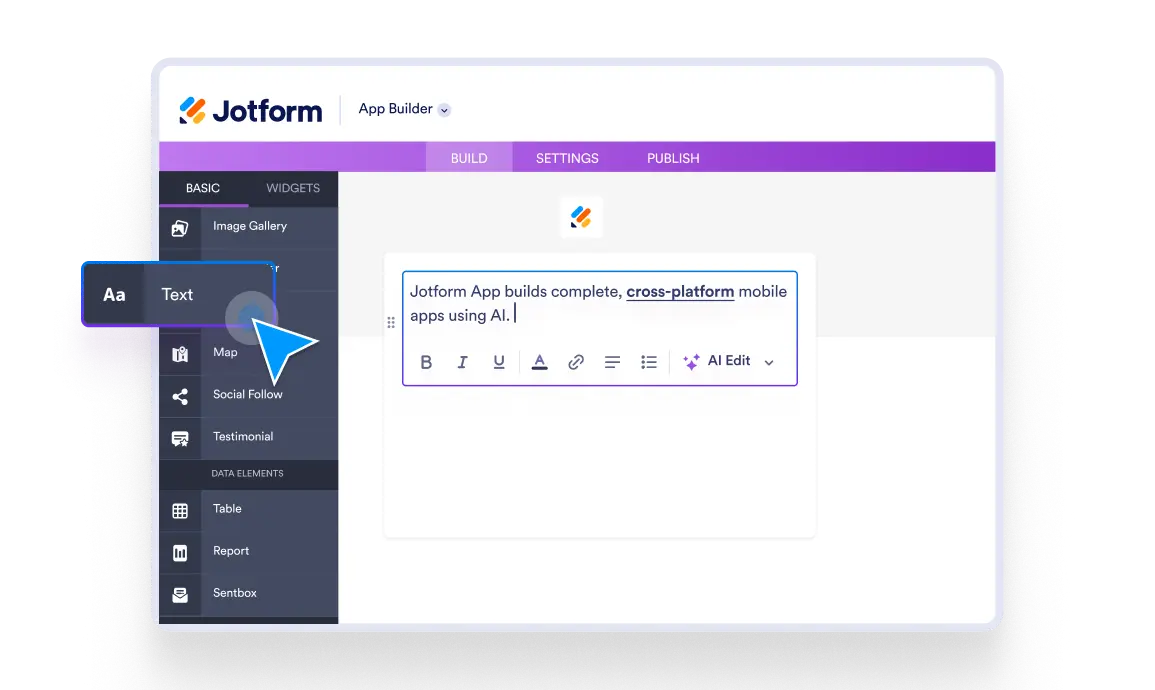Image resolution: width=1155 pixels, height=690 pixels.
Task: Toggle italic formatting in text toolbar
Action: 462,362
